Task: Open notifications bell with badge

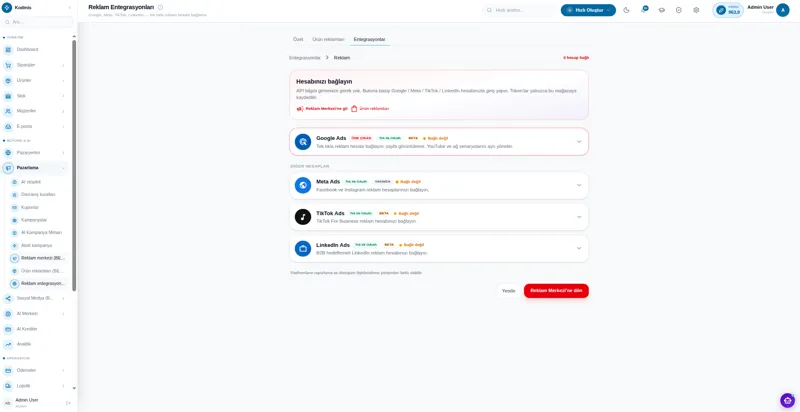Action: coord(644,10)
